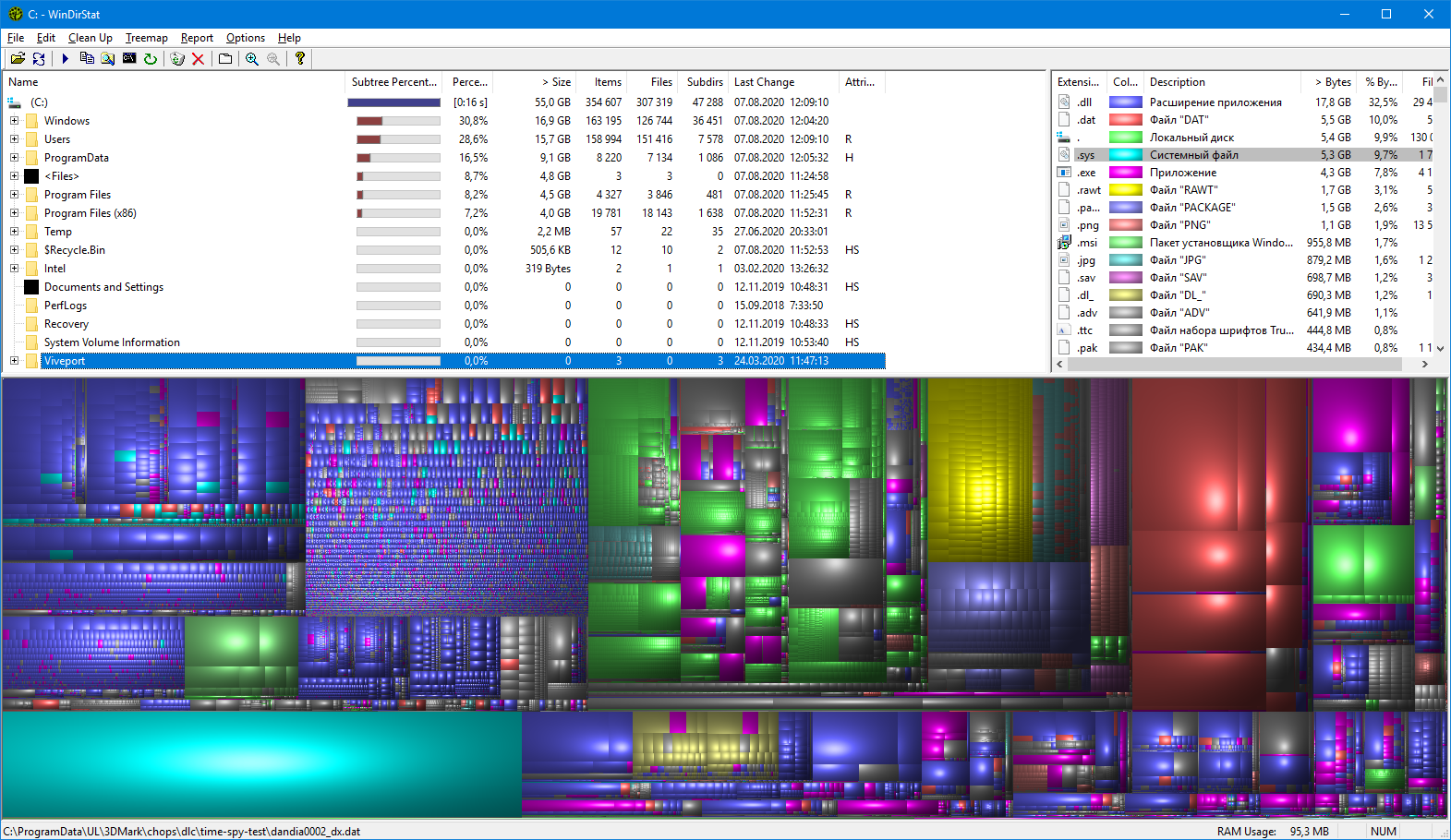Image resolution: width=1451 pixels, height=840 pixels.
Task: Open the Clean Up menu
Action: (91, 38)
